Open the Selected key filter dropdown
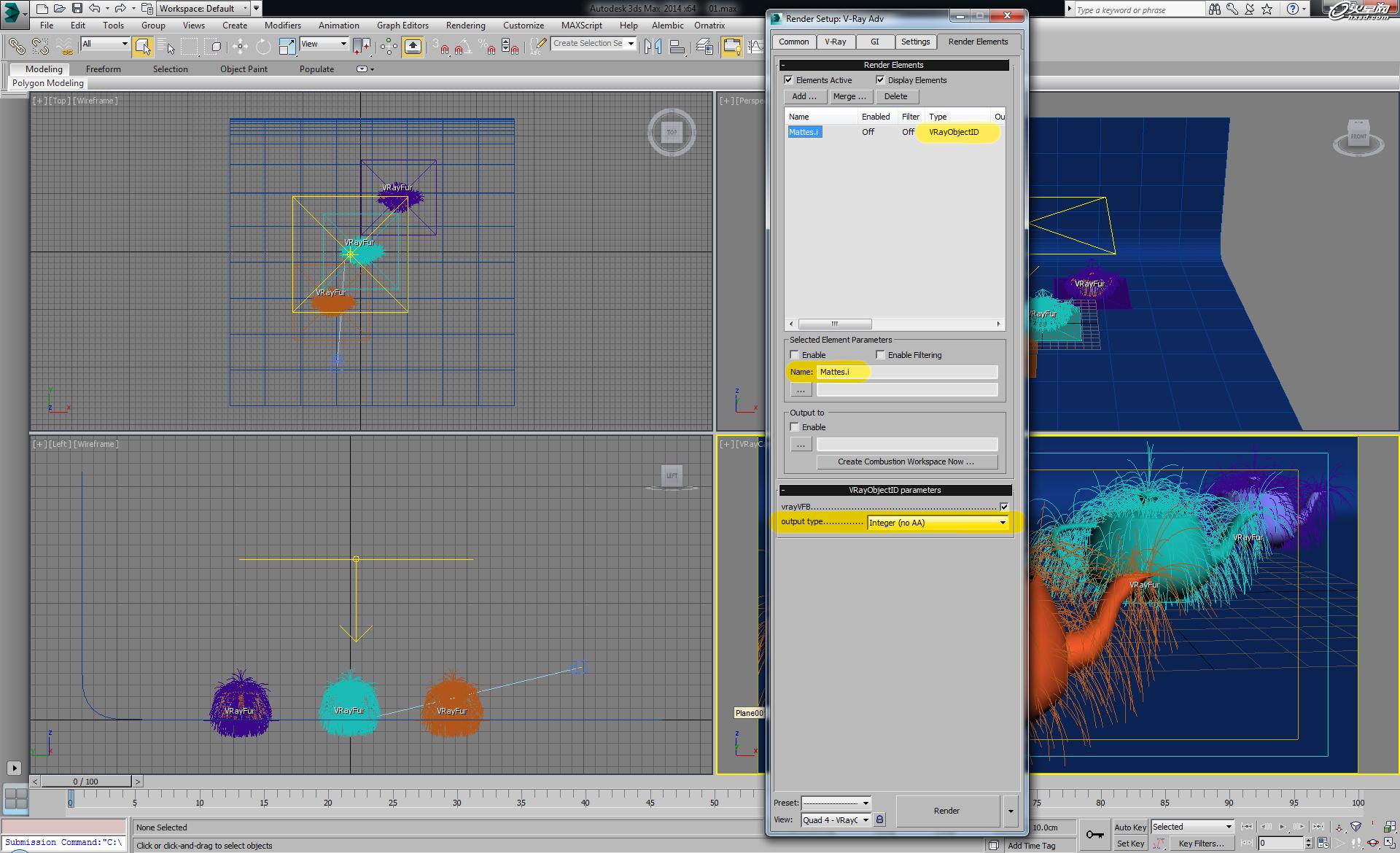1400x853 pixels. [1192, 827]
